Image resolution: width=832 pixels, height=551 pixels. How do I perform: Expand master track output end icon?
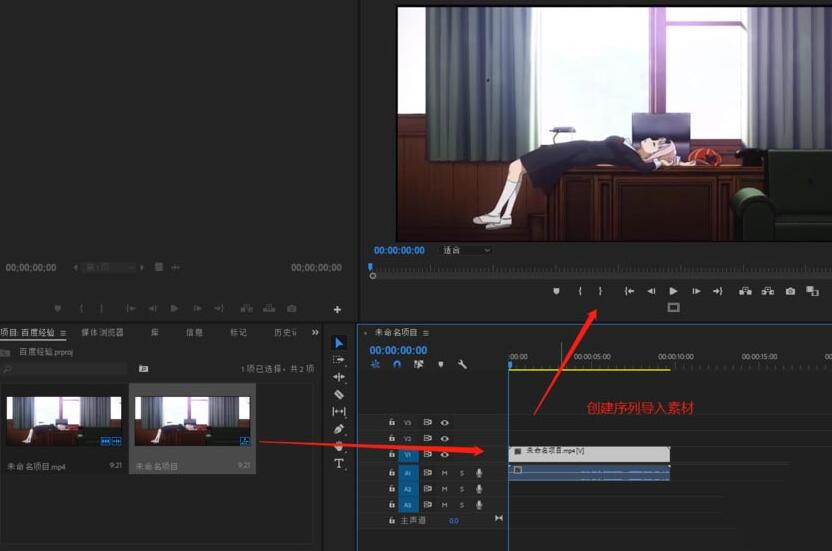tap(499, 519)
